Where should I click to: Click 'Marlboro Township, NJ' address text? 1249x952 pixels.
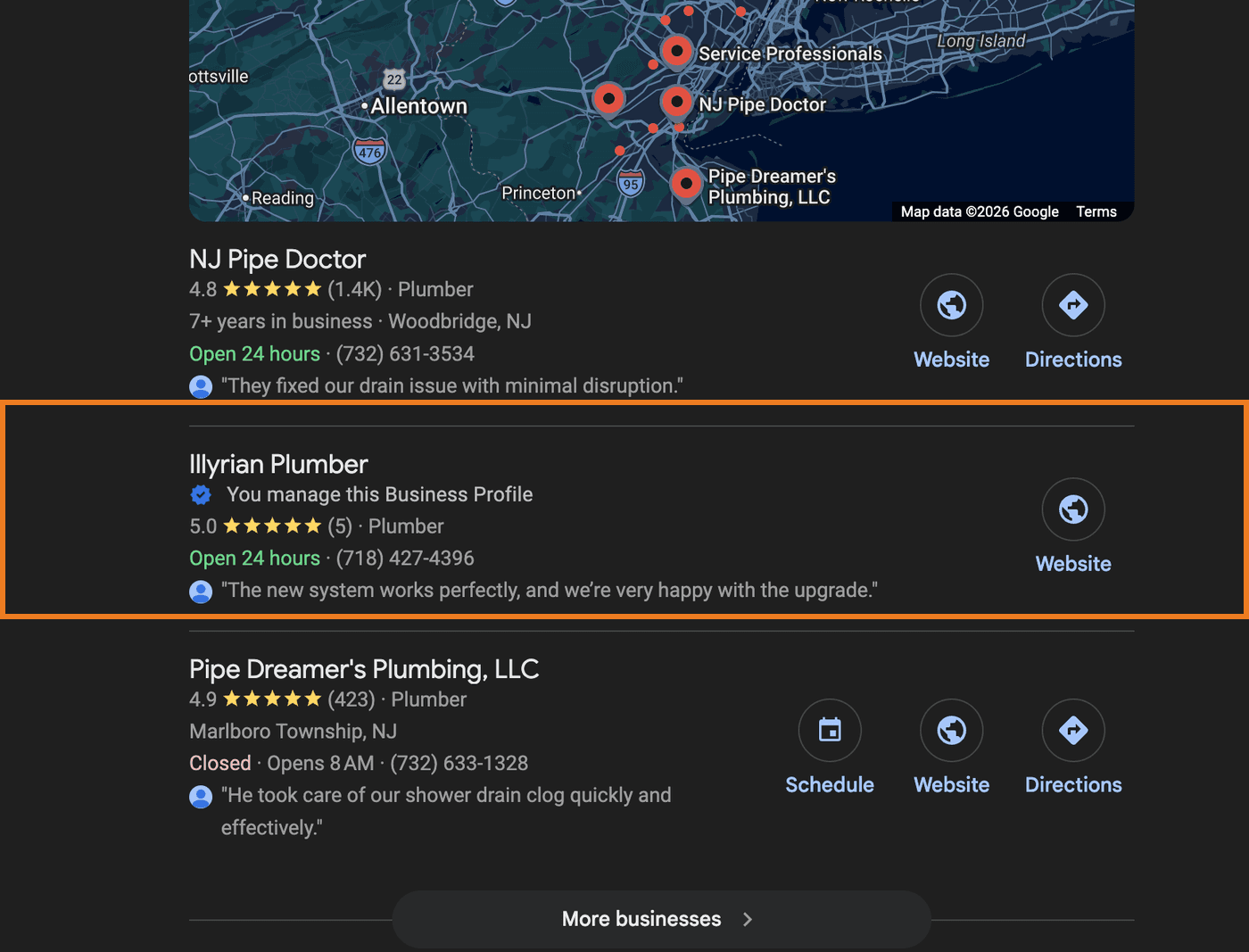tap(293, 732)
